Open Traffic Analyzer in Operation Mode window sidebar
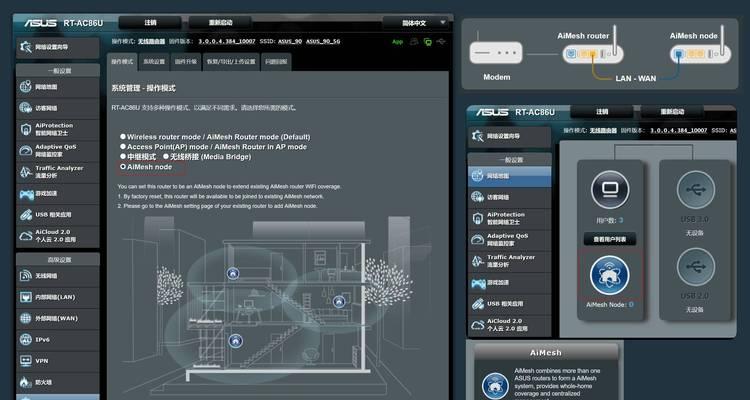Image resolution: width=750 pixels, height=400 pixels. point(57,172)
